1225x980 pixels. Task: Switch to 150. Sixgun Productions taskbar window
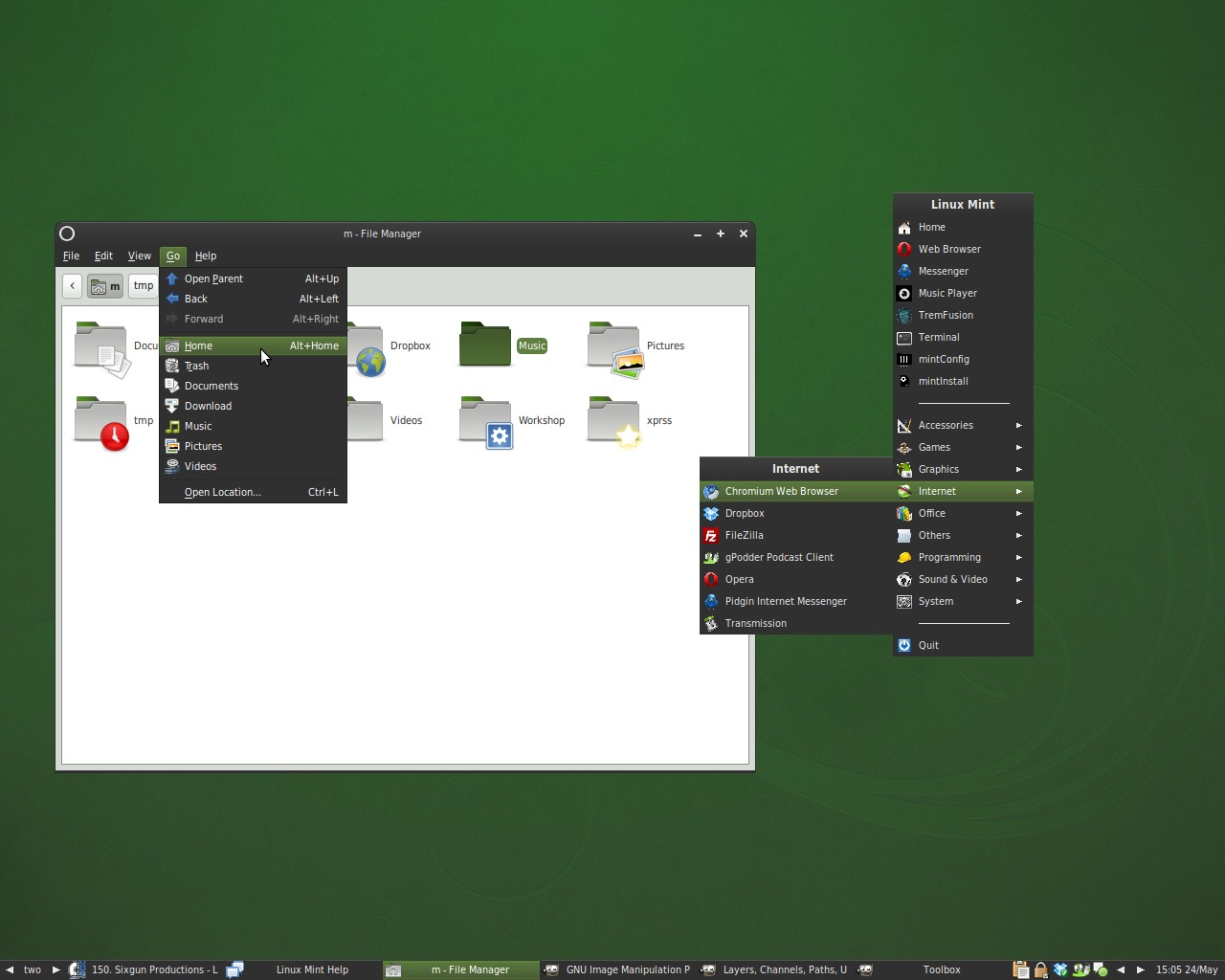[145, 969]
